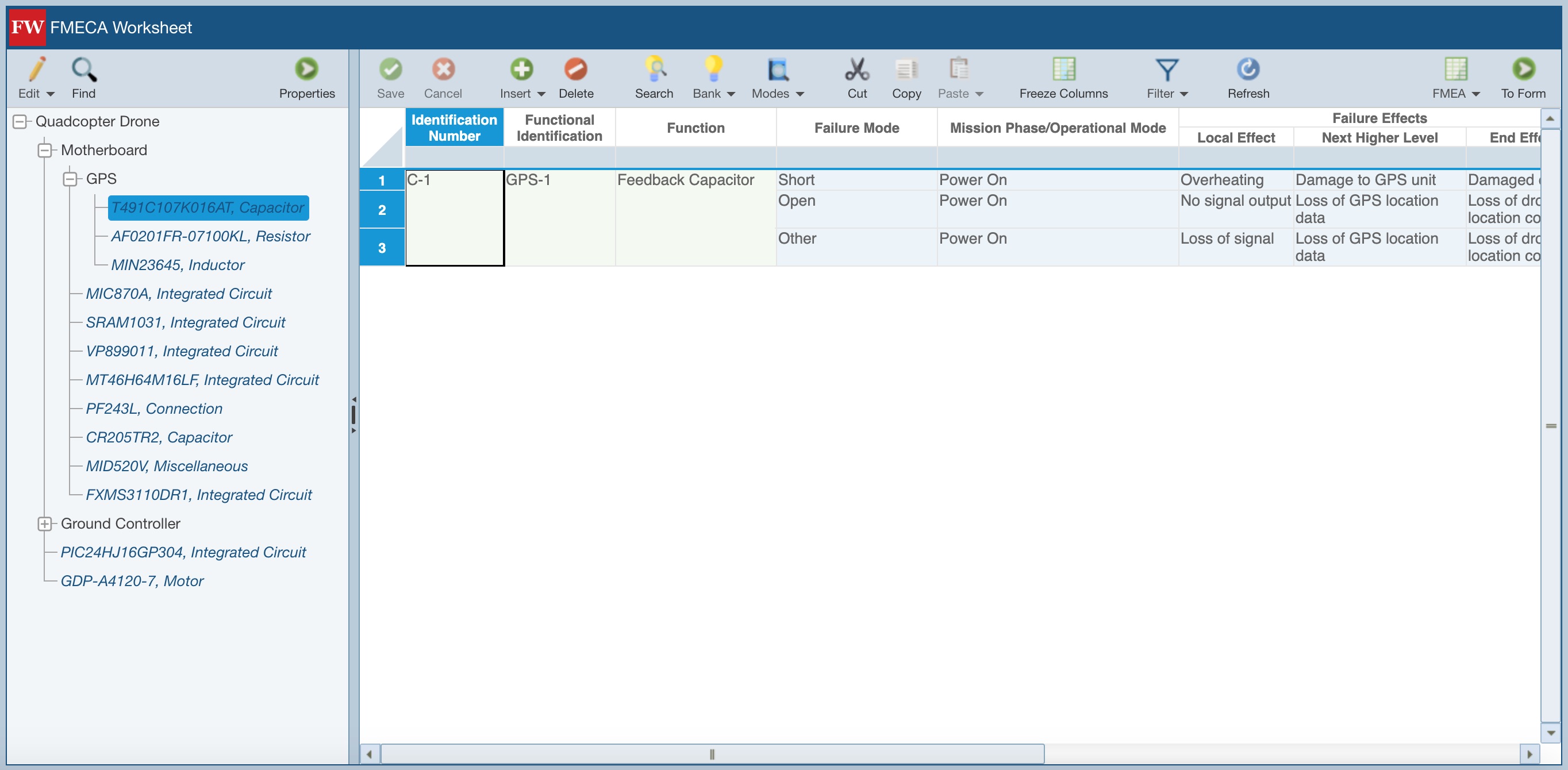Click the Delete red icon

click(x=575, y=69)
